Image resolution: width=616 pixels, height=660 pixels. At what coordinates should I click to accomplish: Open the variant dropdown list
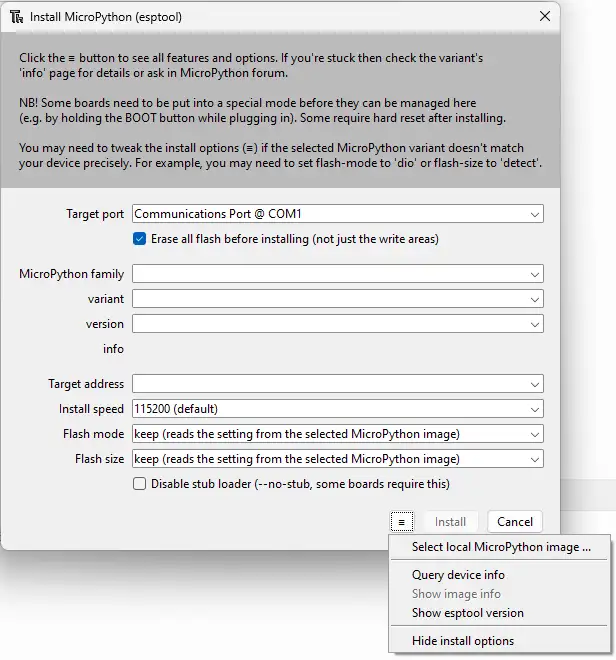pos(338,299)
